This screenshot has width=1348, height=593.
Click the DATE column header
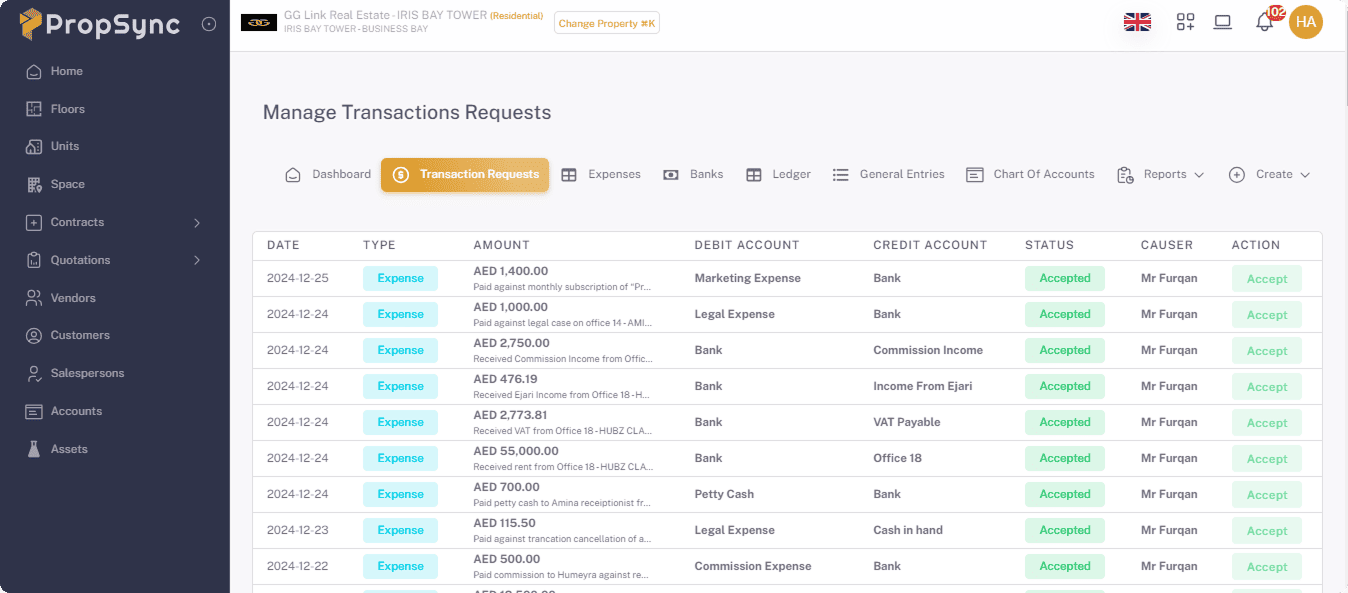point(283,245)
